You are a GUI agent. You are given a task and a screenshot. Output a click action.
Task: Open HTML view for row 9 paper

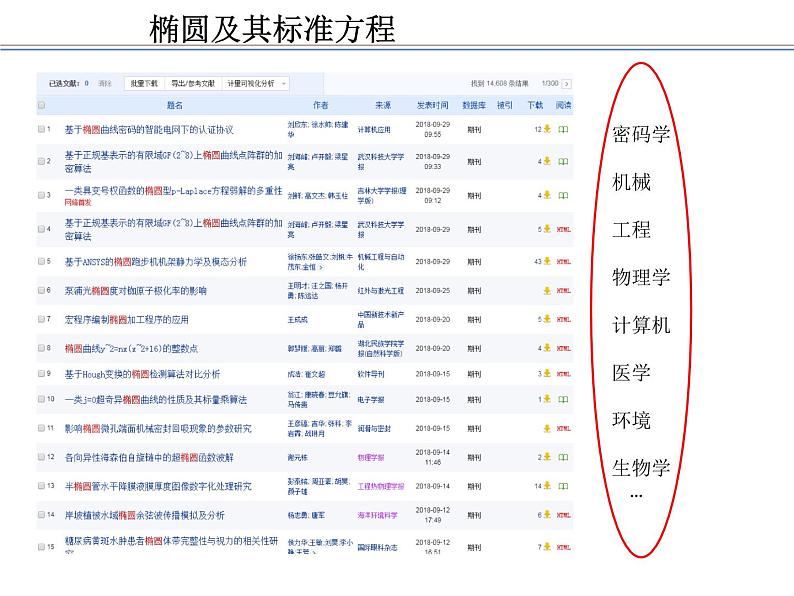click(x=564, y=374)
